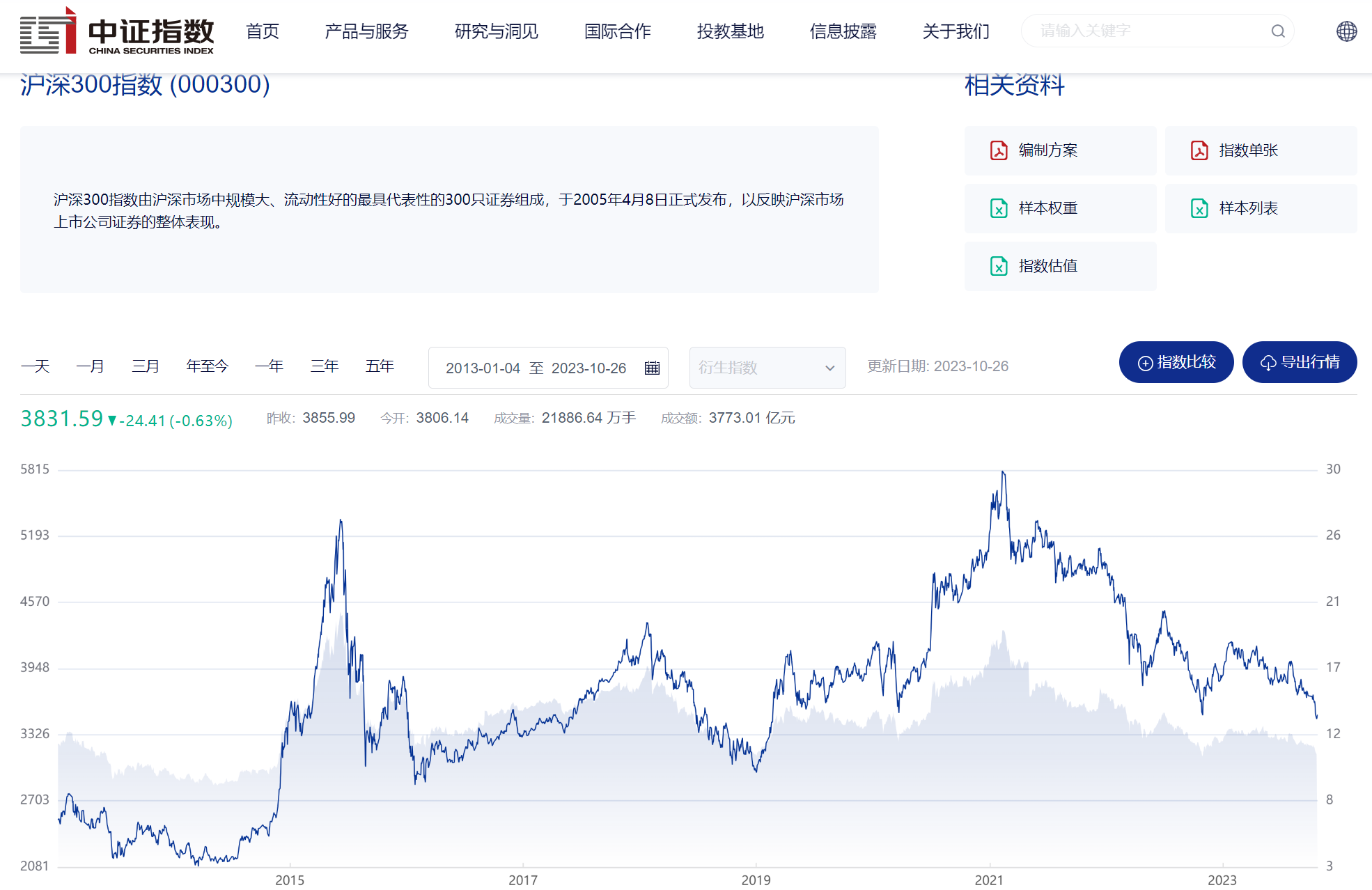Click the Excel icon beside 指数估值
This screenshot has width=1372, height=890.
(999, 266)
